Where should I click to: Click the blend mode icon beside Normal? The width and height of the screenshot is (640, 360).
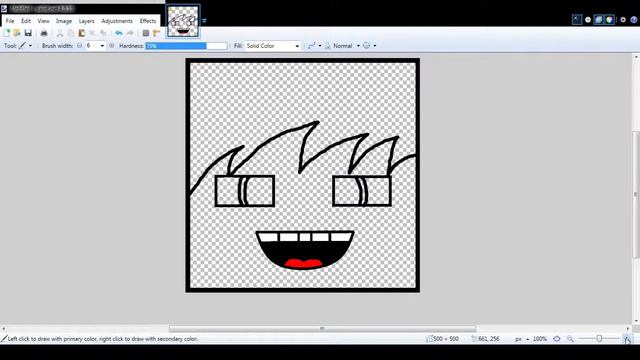[327, 46]
